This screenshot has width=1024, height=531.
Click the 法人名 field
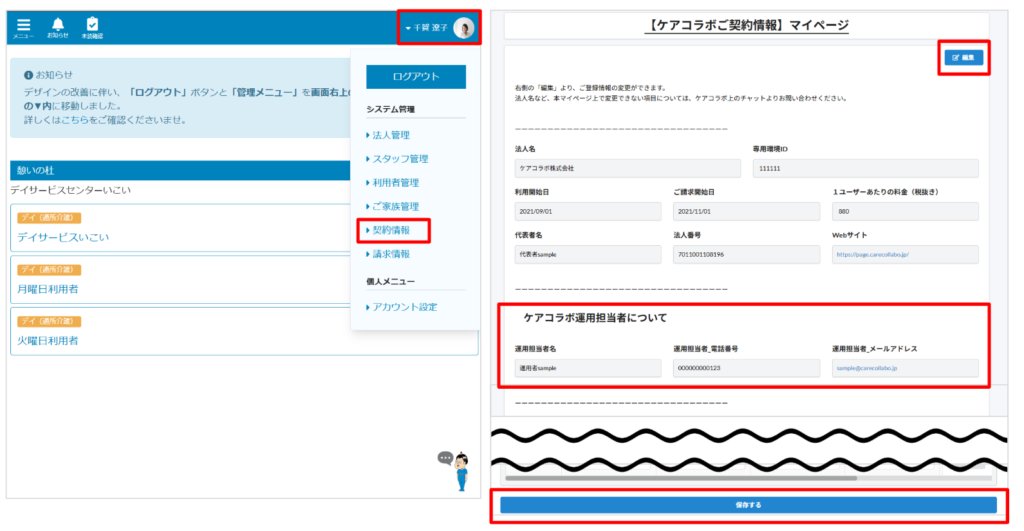(628, 169)
